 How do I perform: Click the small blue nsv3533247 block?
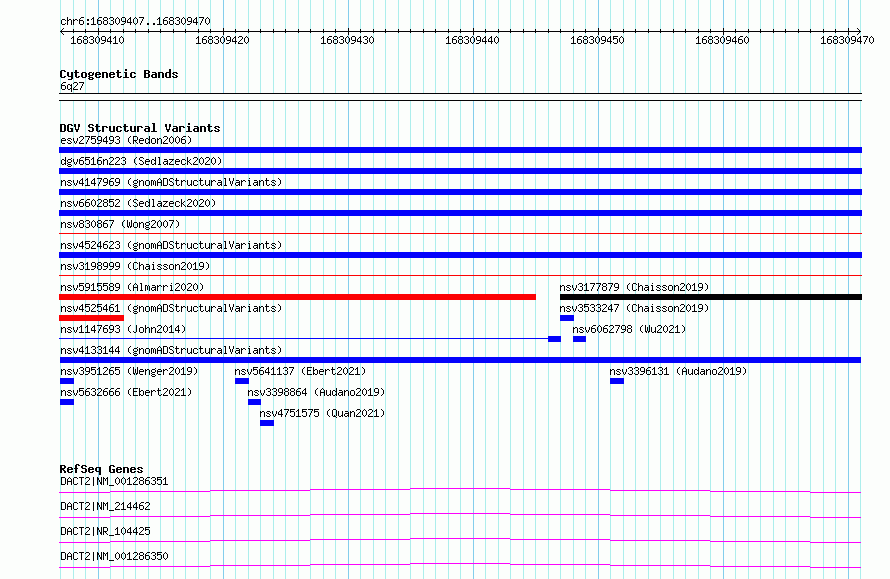[x=566, y=318]
